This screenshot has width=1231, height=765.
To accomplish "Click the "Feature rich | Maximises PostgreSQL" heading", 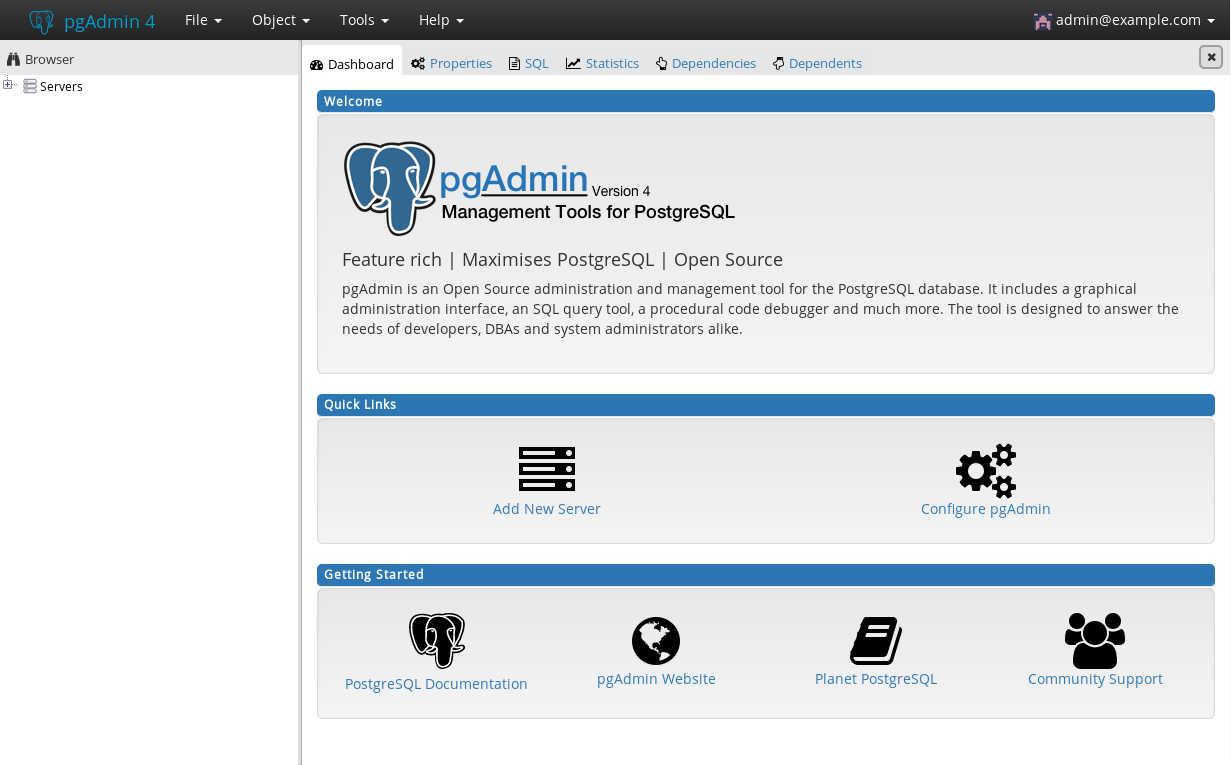I will (x=562, y=260).
